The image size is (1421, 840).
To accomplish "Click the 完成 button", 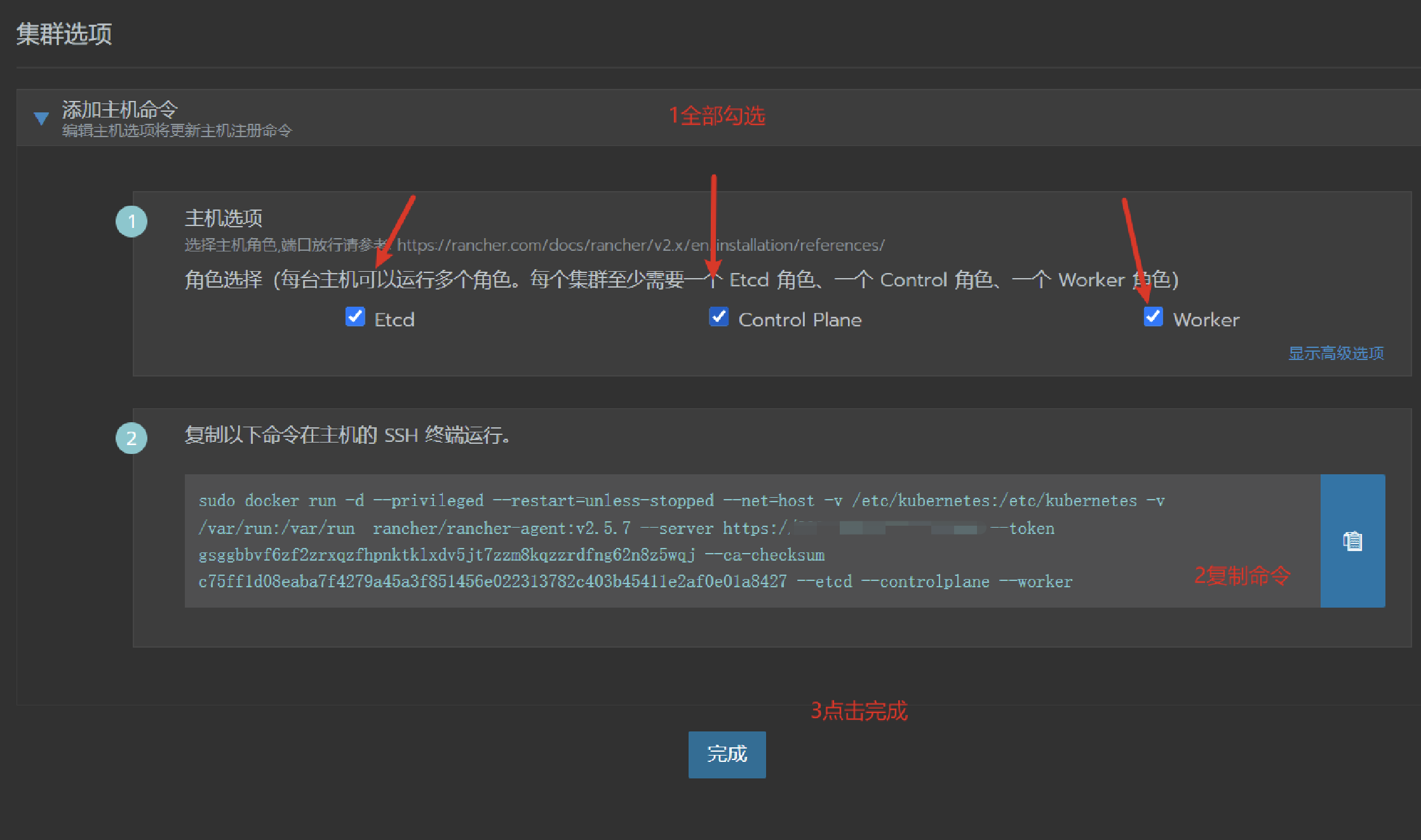I will (727, 754).
